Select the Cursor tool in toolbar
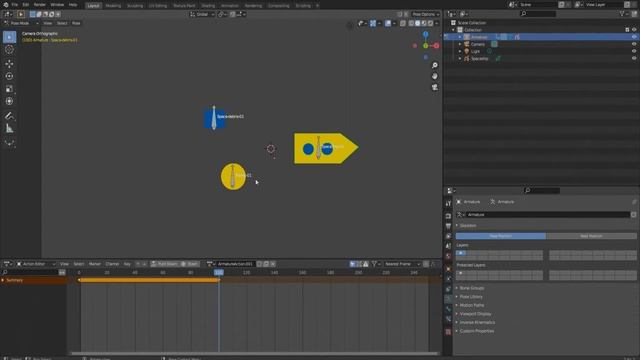The width and height of the screenshot is (640, 360). tap(9, 50)
